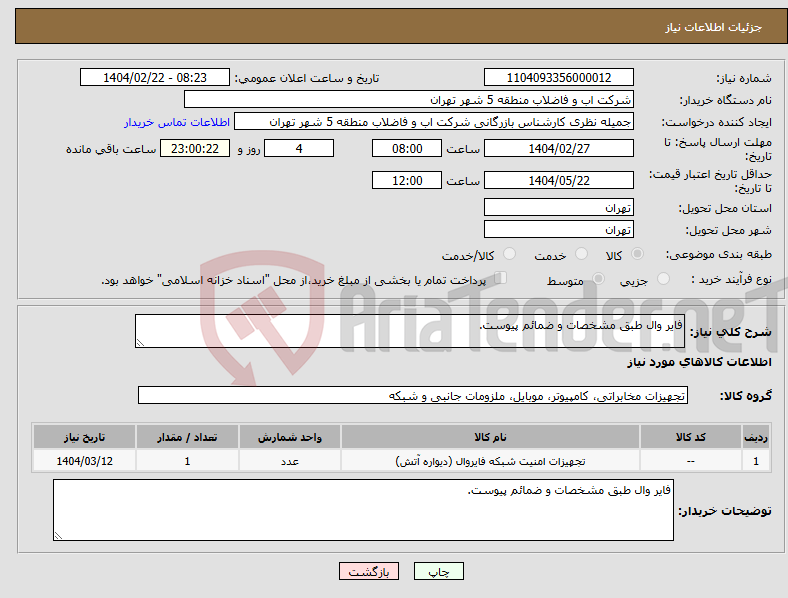
Task: Click the validity time field 12:00
Action: [407, 180]
